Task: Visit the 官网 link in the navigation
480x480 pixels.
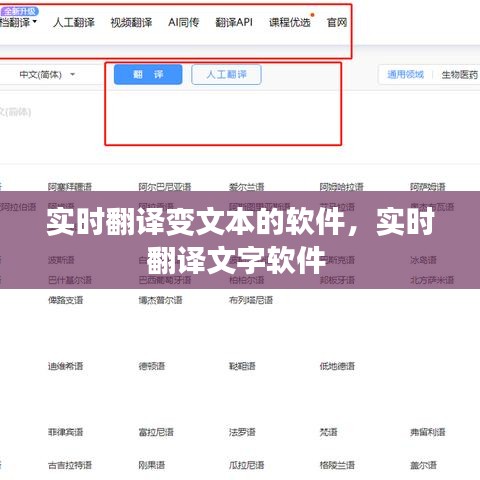Action: click(337, 22)
